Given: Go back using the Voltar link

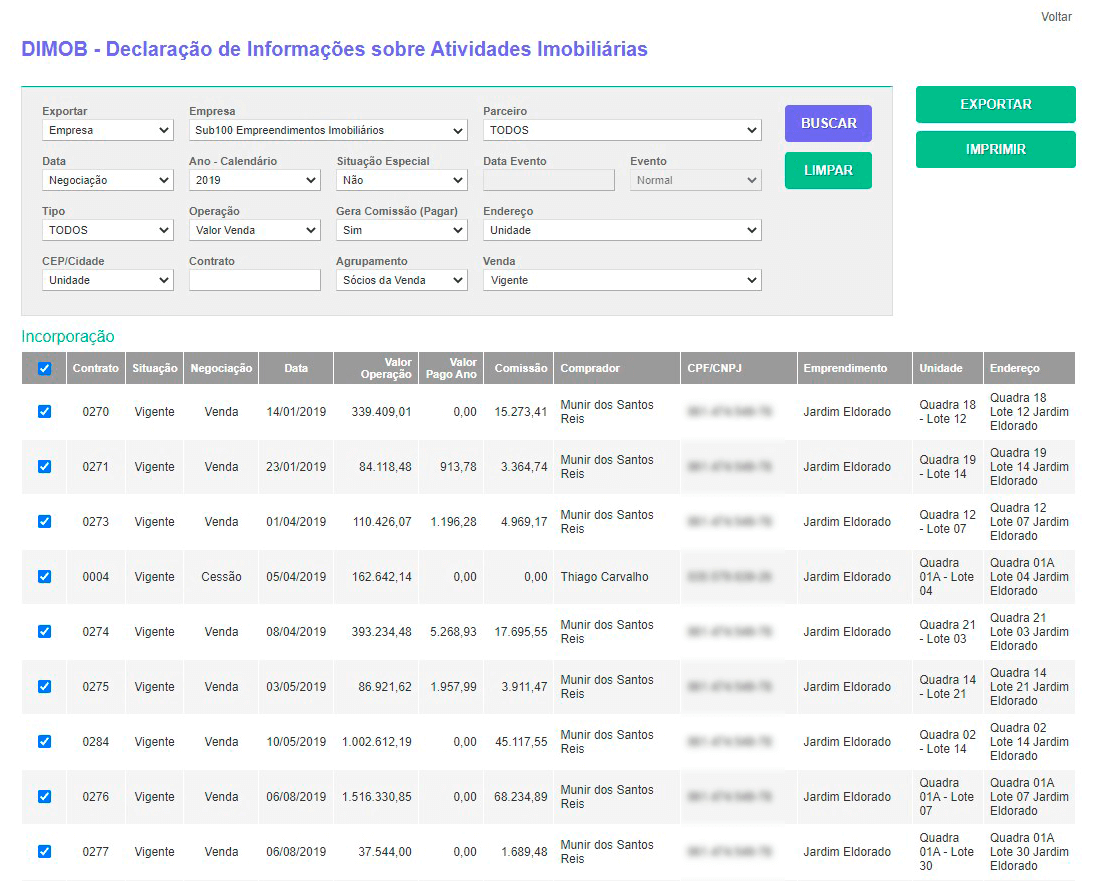Looking at the screenshot, I should point(1056,17).
